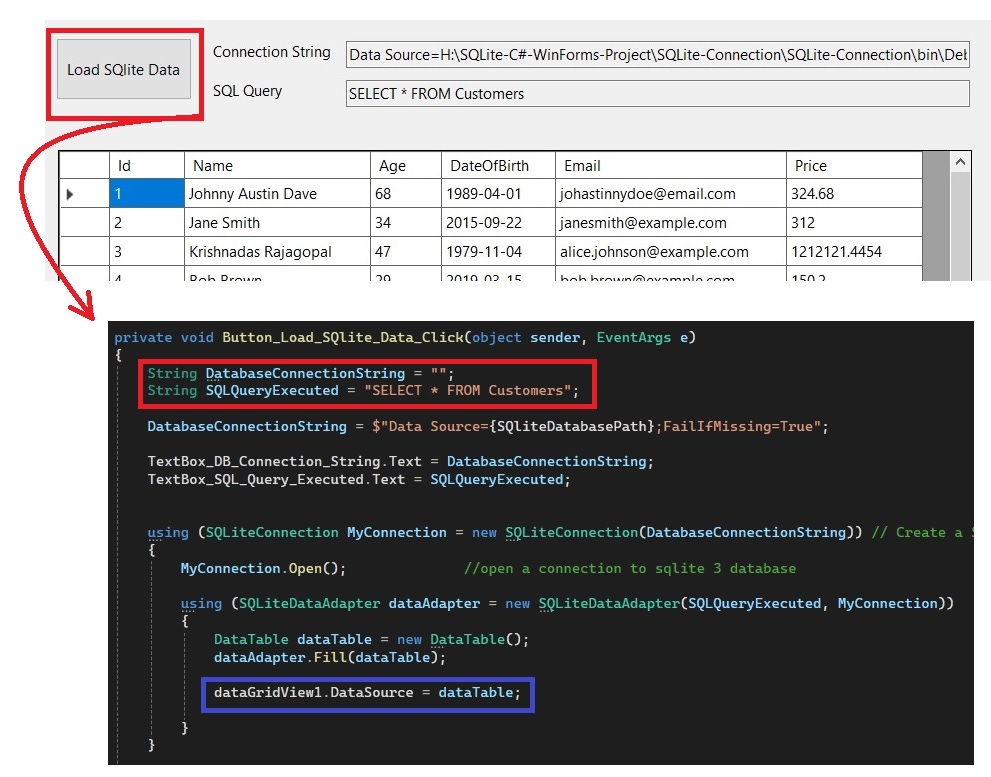Sort by the Email column header
The height and width of the screenshot is (777, 991).
(671, 166)
